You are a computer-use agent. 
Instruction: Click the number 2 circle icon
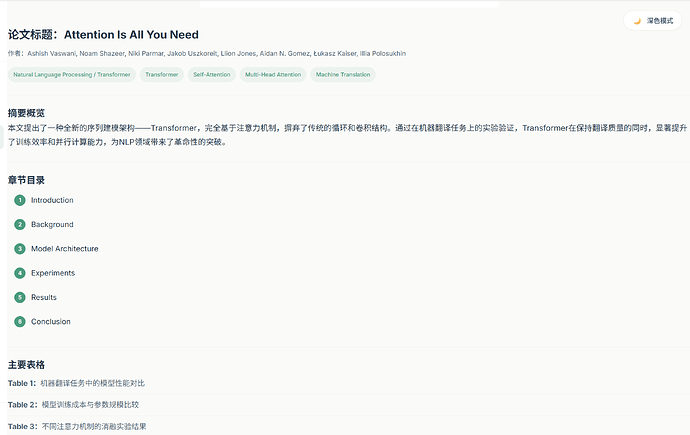(20, 224)
